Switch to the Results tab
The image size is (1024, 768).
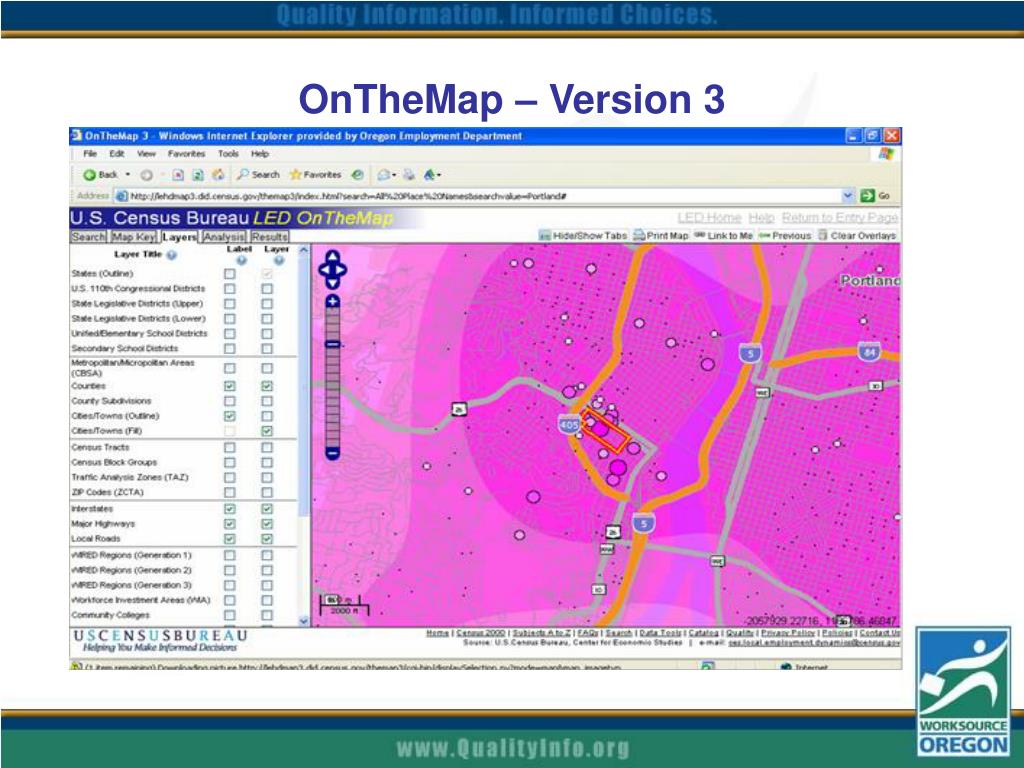coord(269,237)
